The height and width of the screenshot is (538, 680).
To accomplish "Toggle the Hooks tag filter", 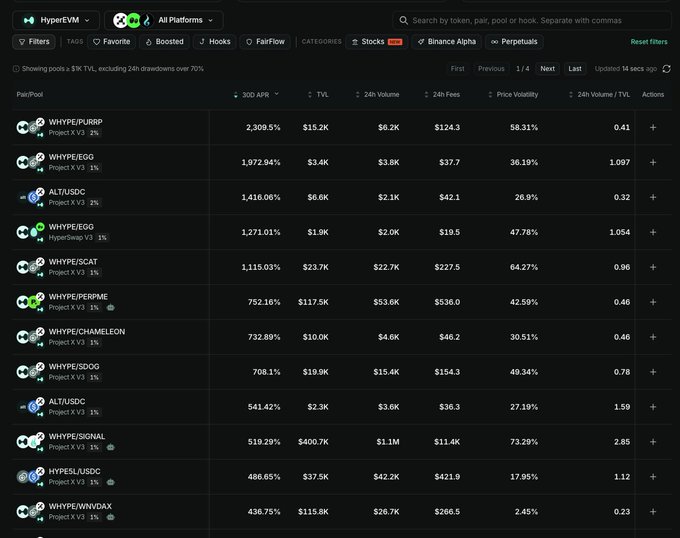I will pos(215,42).
